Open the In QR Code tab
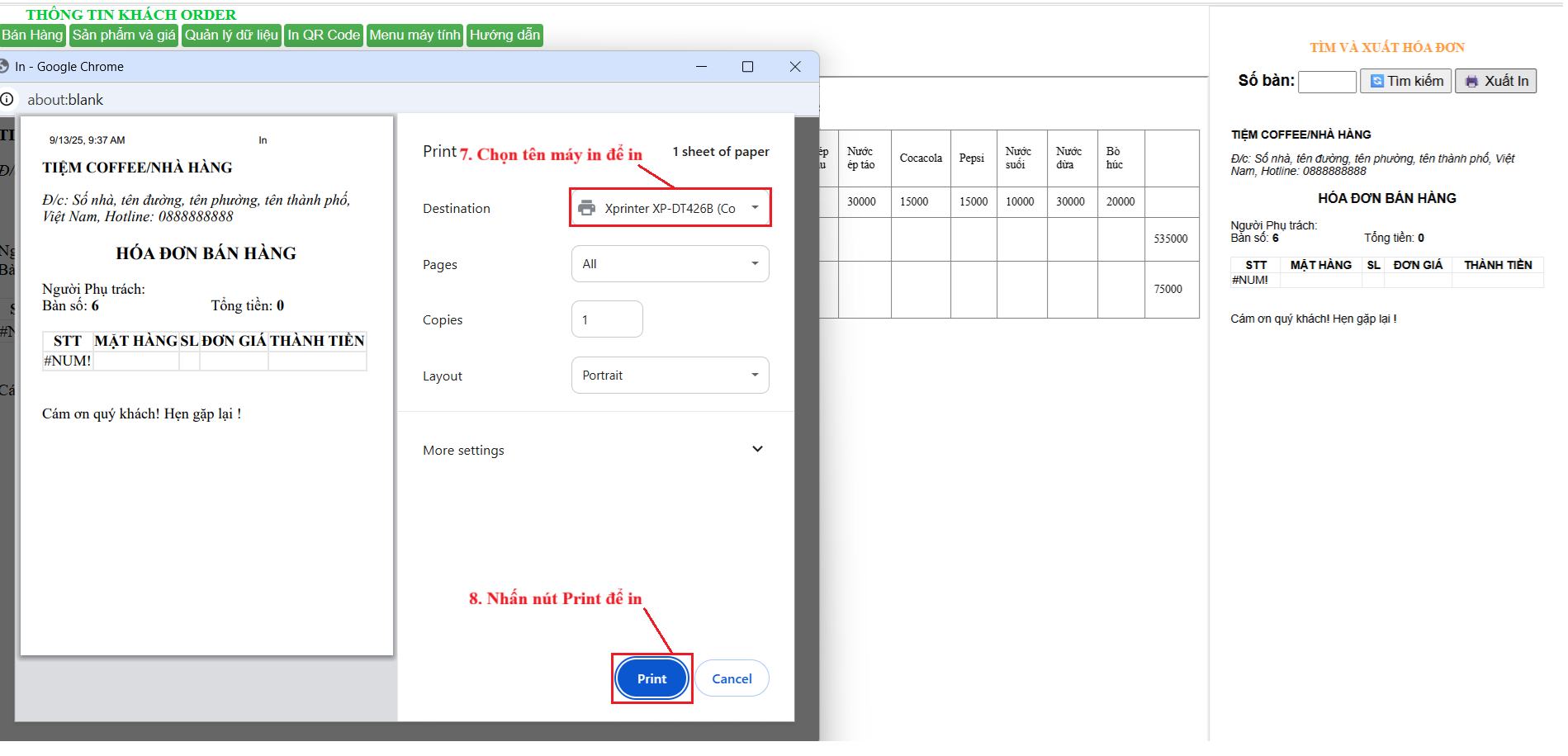 pyautogui.click(x=324, y=35)
